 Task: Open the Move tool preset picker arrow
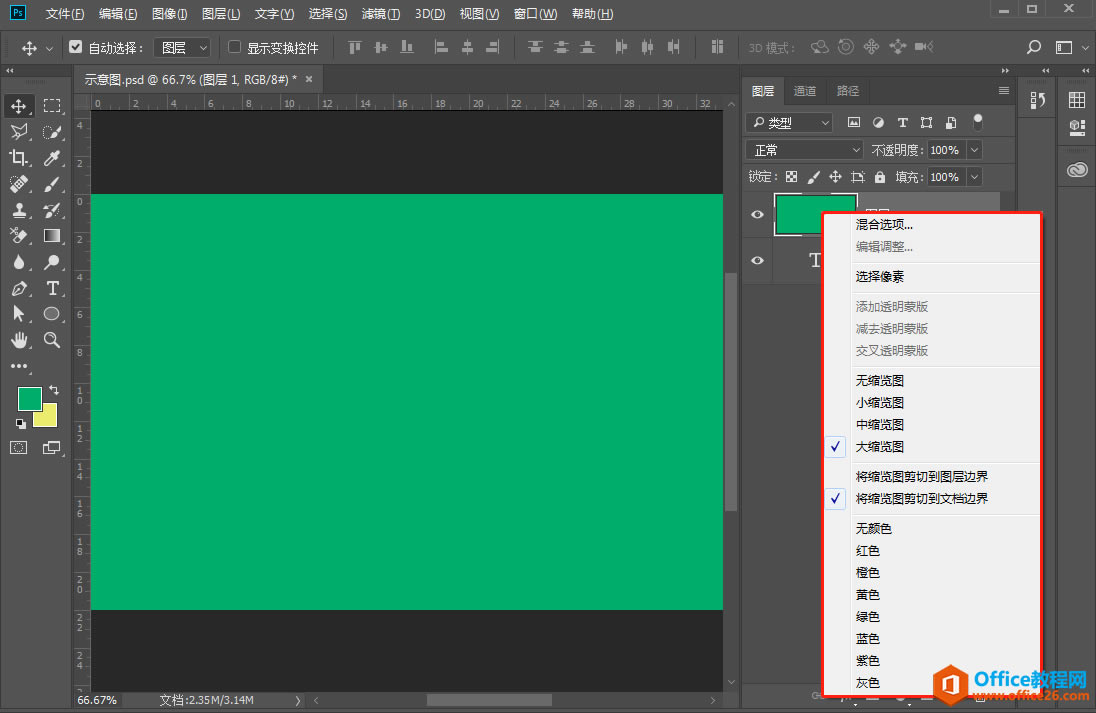pos(50,48)
